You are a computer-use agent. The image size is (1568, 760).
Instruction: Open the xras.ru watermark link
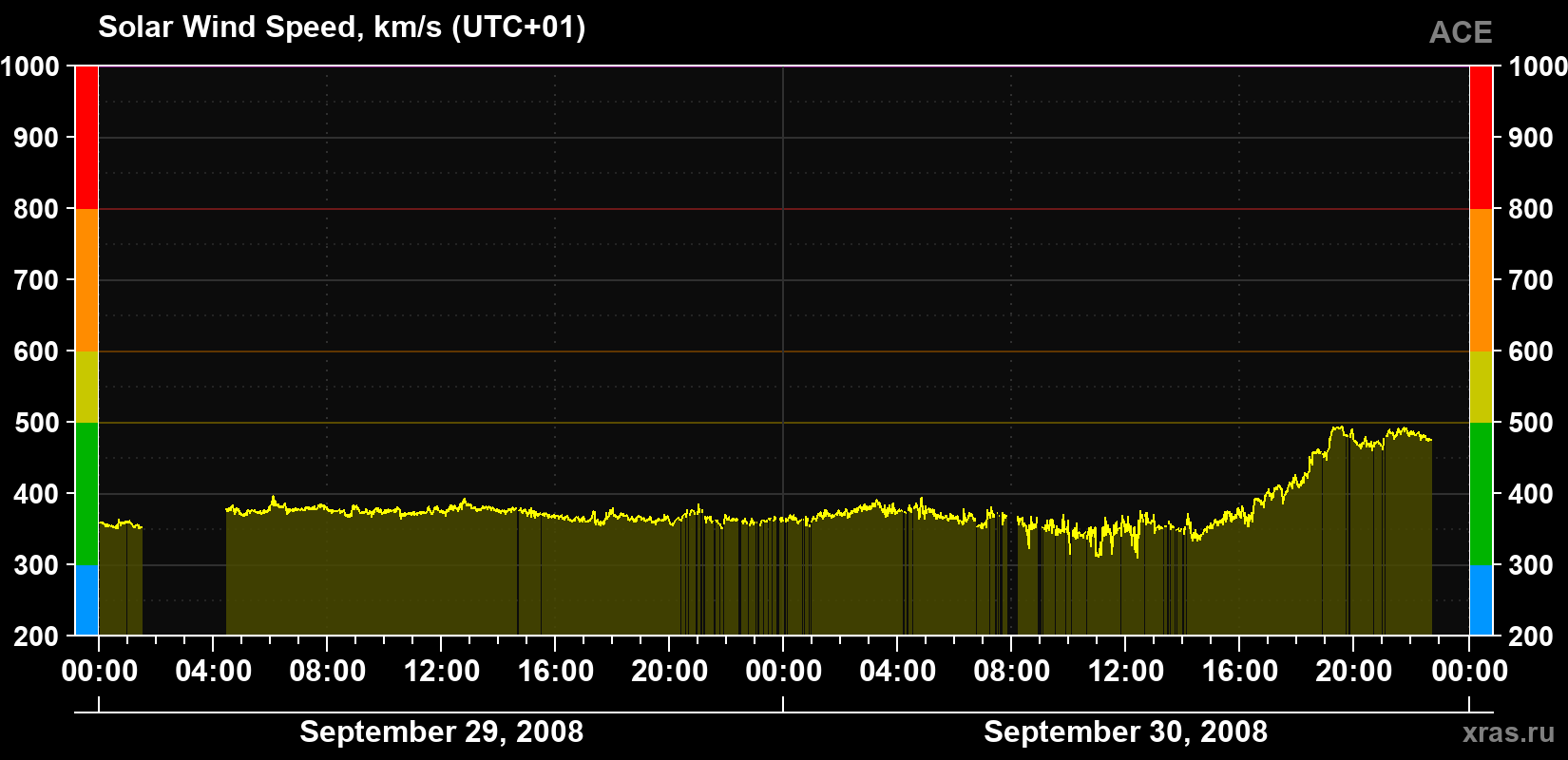pos(1508,732)
